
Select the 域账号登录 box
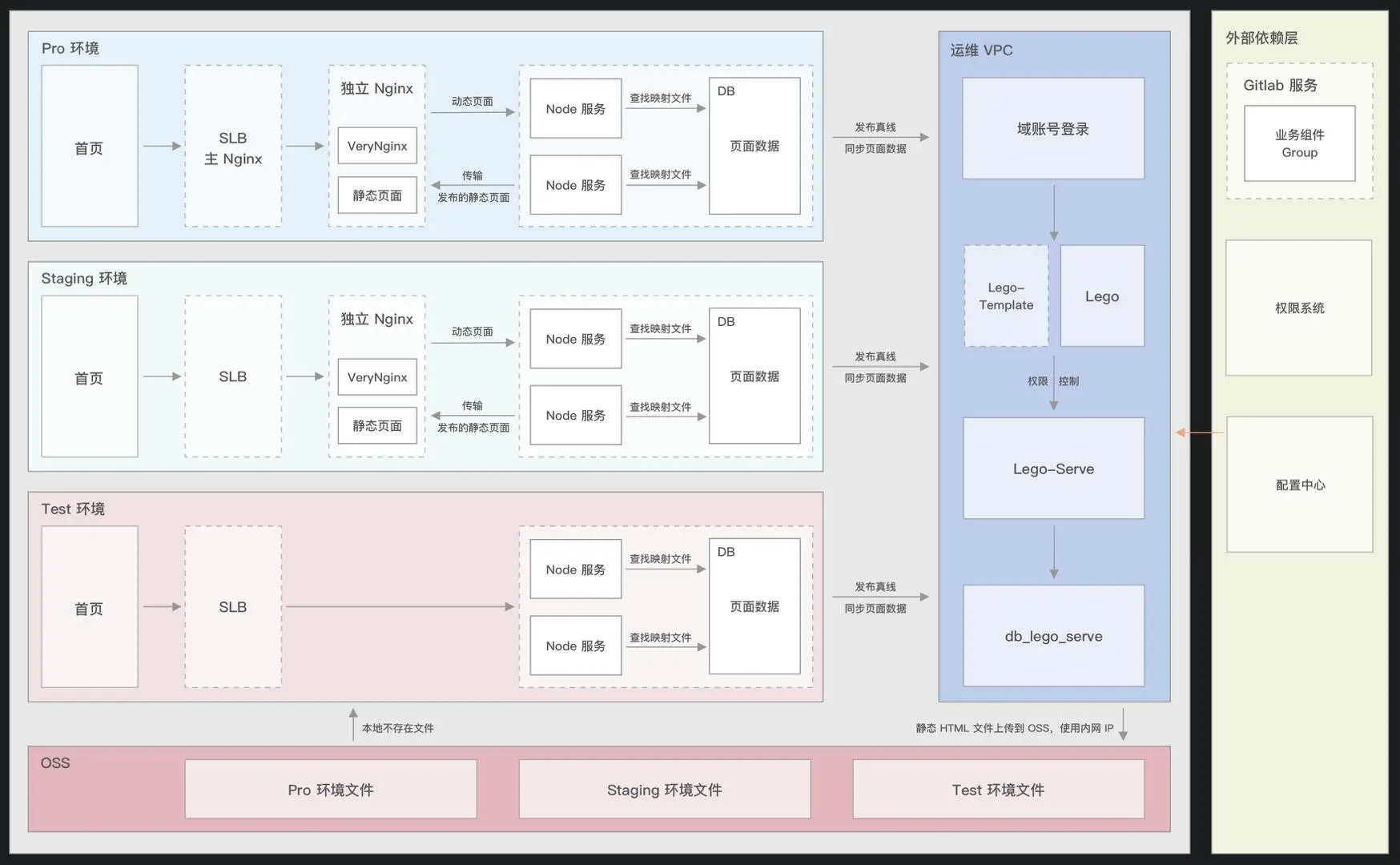[x=1053, y=128]
